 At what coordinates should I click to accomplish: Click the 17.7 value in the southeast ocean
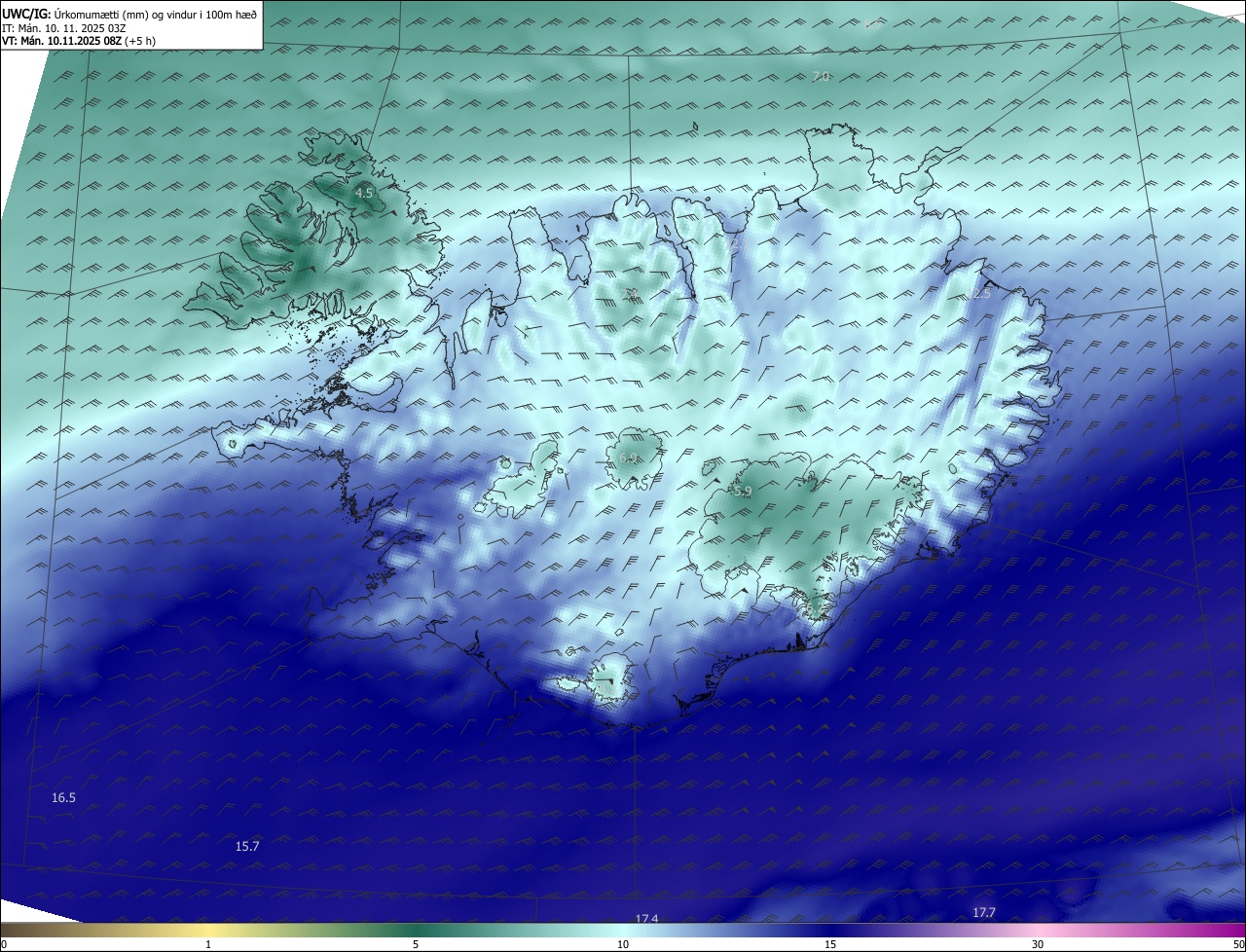pyautogui.click(x=984, y=913)
